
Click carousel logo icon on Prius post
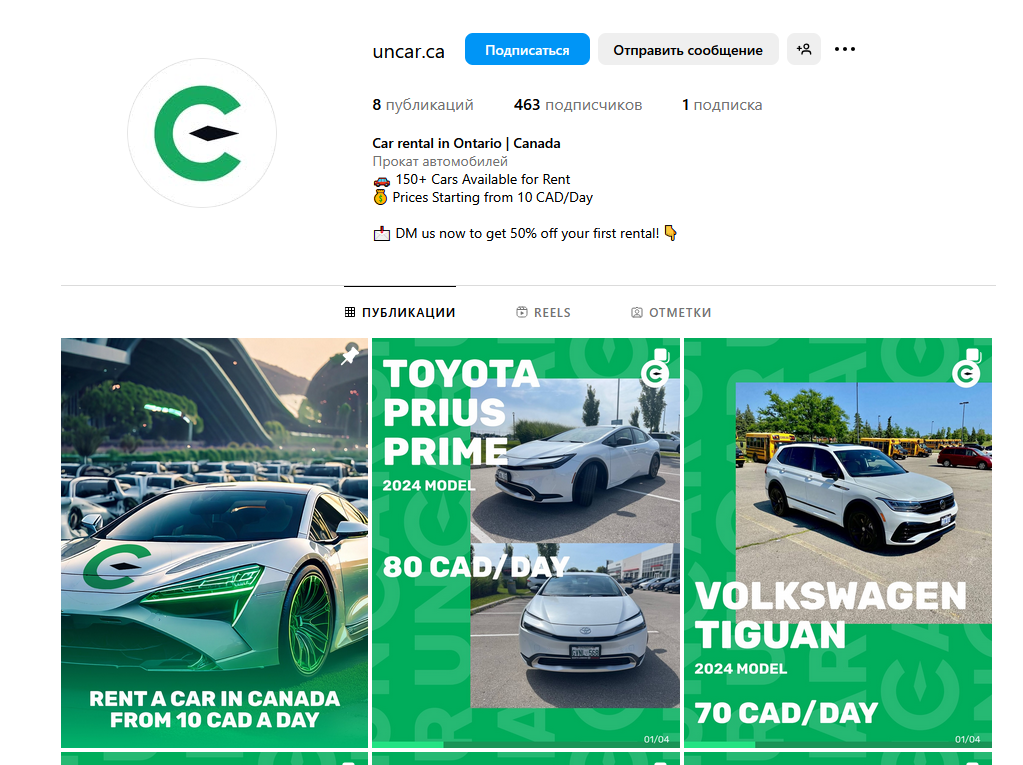pyautogui.click(x=656, y=368)
